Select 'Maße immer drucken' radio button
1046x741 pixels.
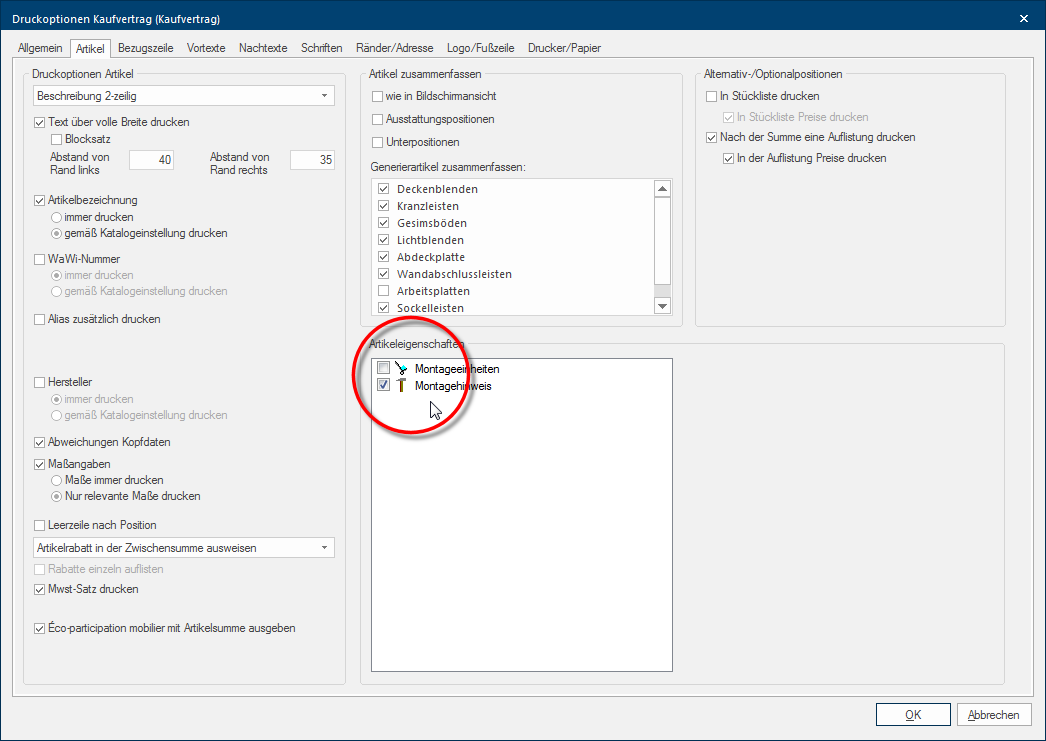(x=57, y=480)
